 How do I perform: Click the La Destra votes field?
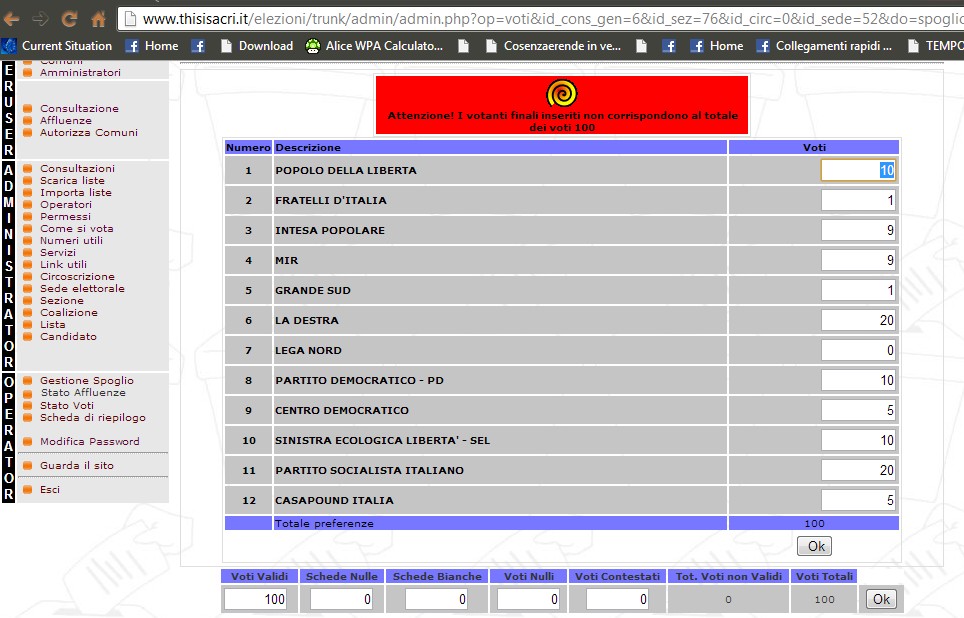click(858, 320)
